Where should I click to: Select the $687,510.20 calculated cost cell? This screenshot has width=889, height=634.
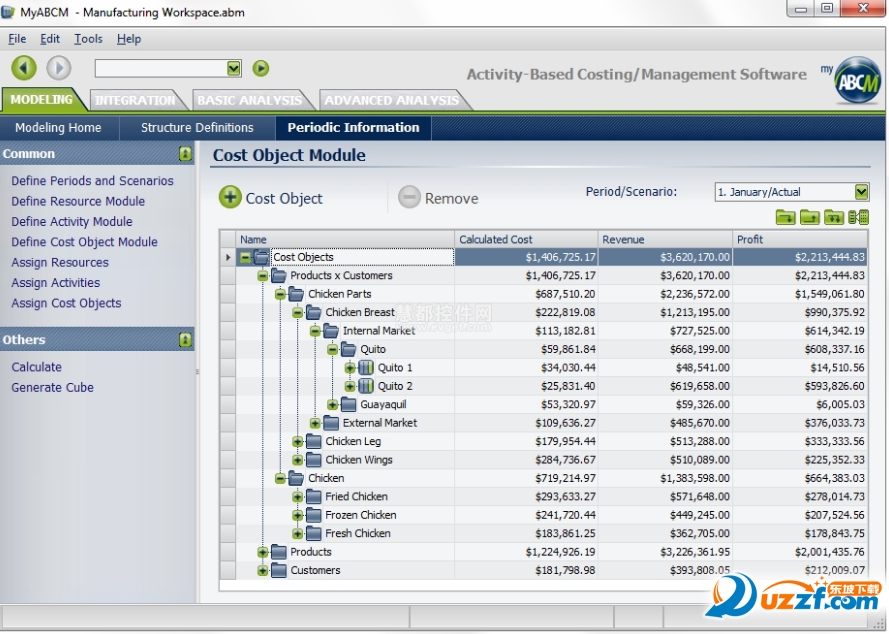pos(526,294)
